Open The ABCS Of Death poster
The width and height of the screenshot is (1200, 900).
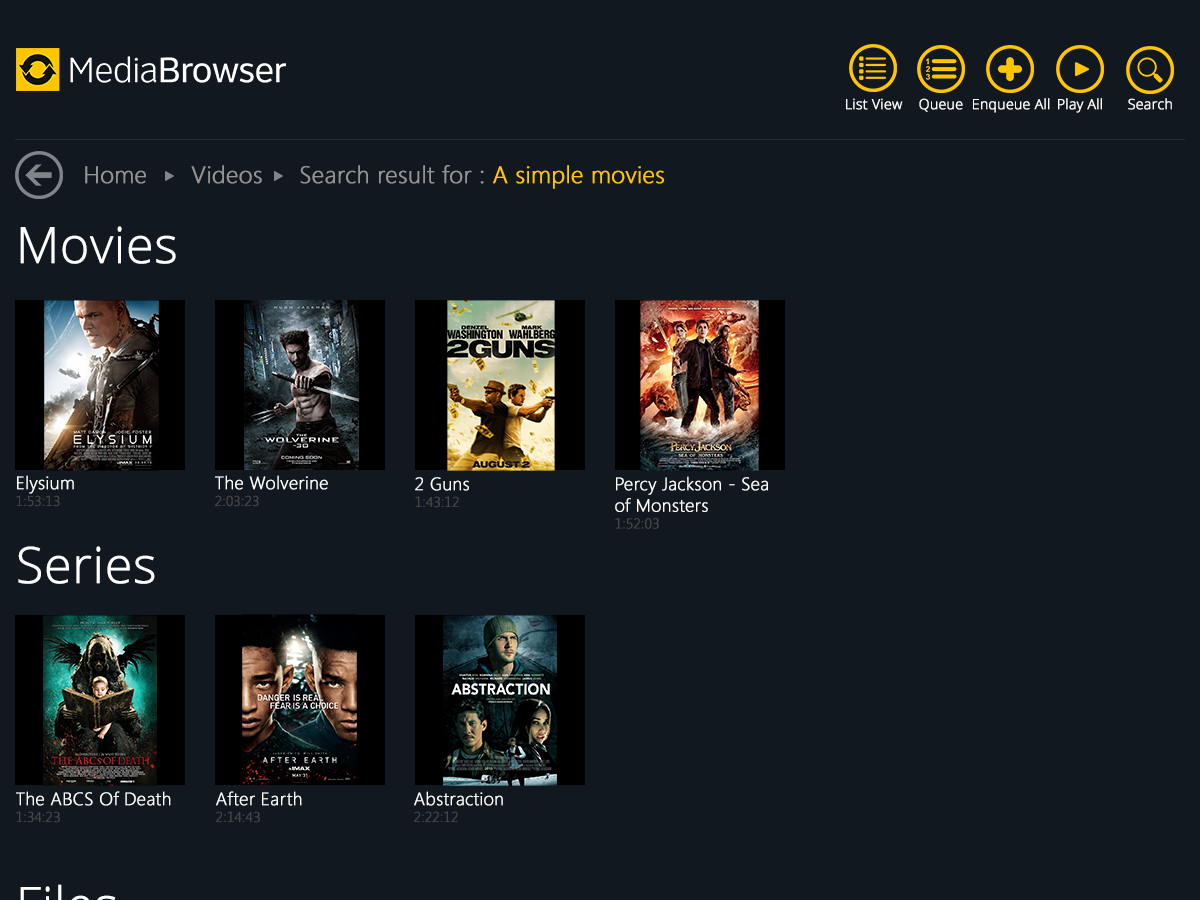pyautogui.click(x=100, y=700)
